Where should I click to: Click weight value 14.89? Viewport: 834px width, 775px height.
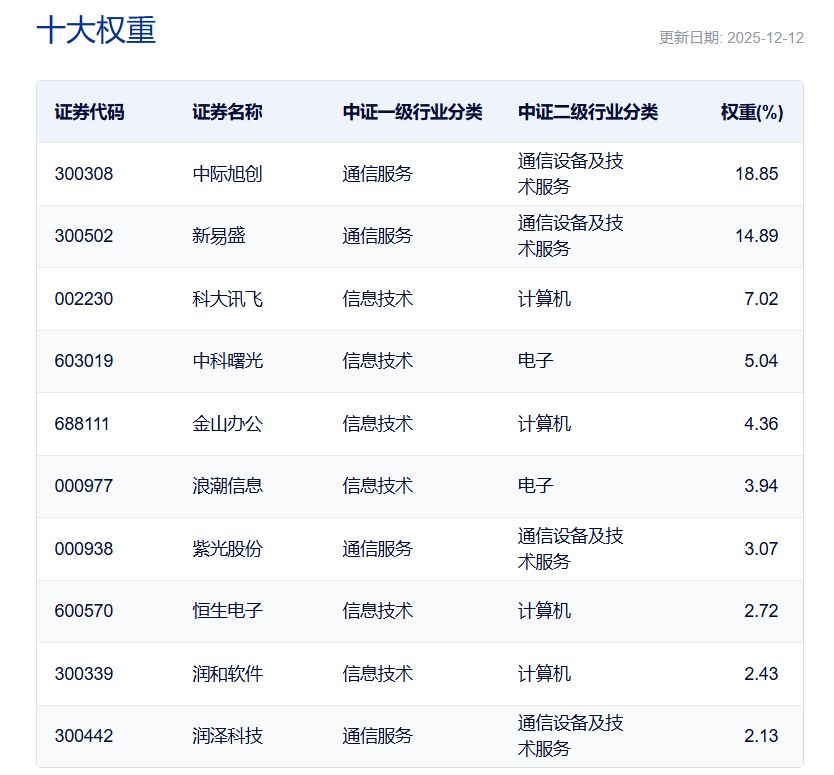coord(756,236)
